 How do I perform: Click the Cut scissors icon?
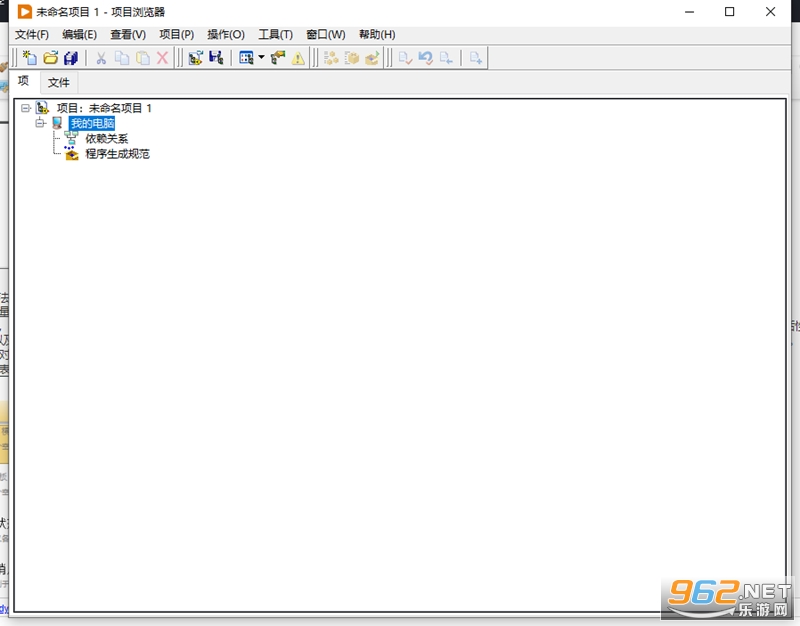pyautogui.click(x=101, y=58)
